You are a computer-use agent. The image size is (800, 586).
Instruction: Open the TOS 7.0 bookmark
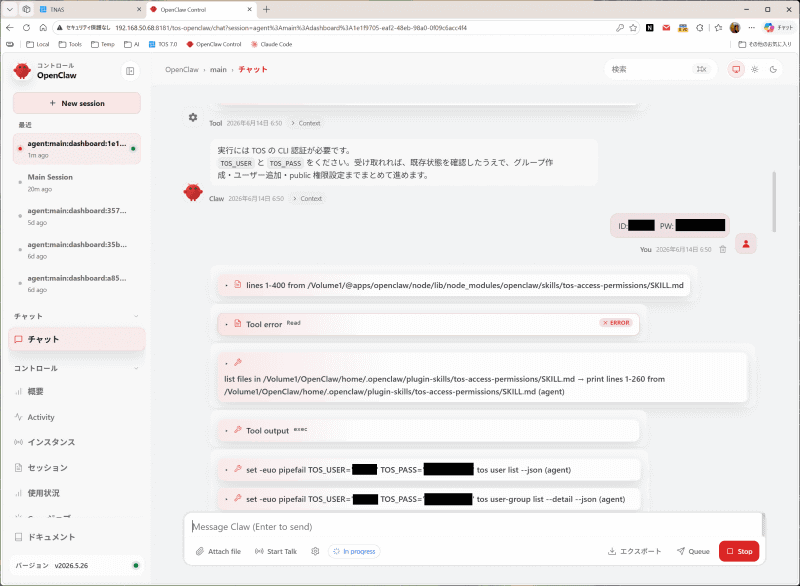[163, 44]
